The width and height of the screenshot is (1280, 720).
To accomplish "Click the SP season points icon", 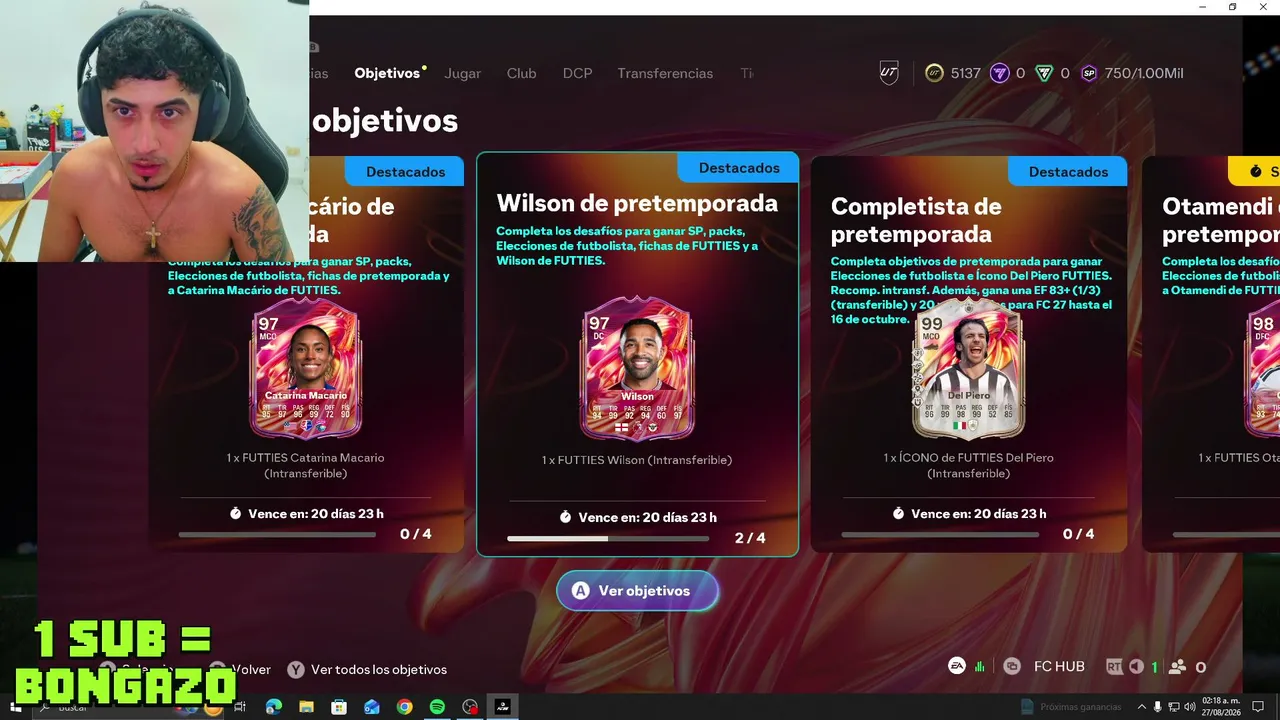I will [x=1089, y=73].
